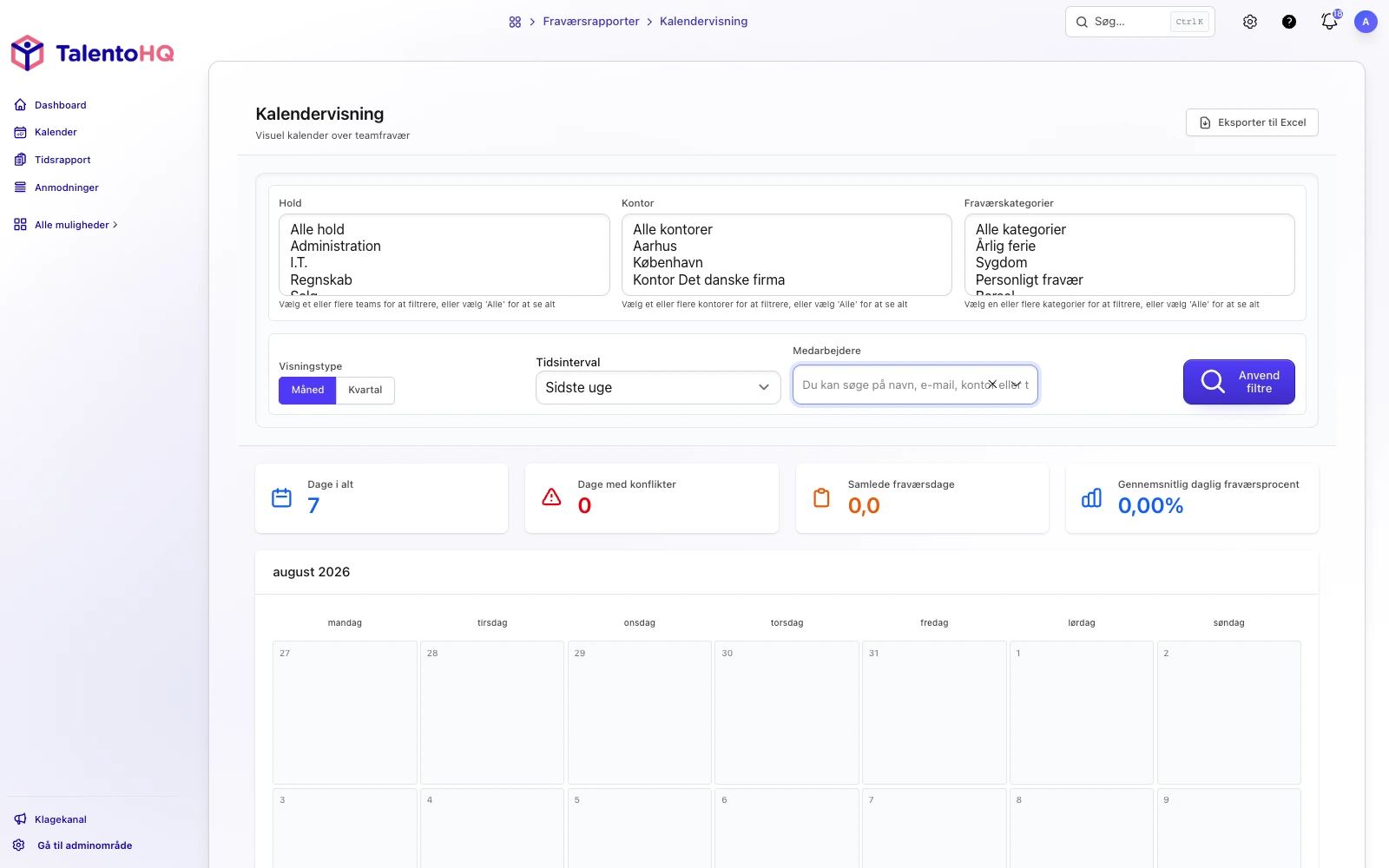This screenshot has height=868, width=1389.
Task: Open Anmodninger page
Action: pos(67,187)
